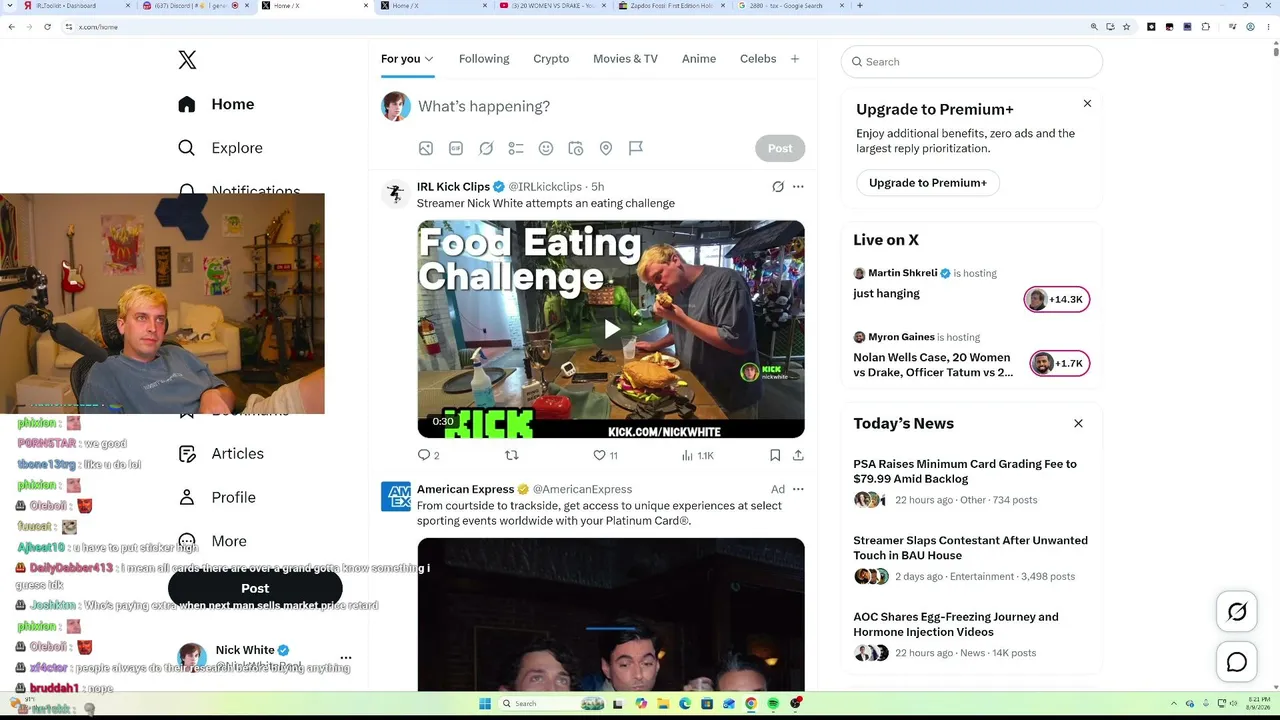
Task: Switch to the Following tab
Action: (484, 59)
